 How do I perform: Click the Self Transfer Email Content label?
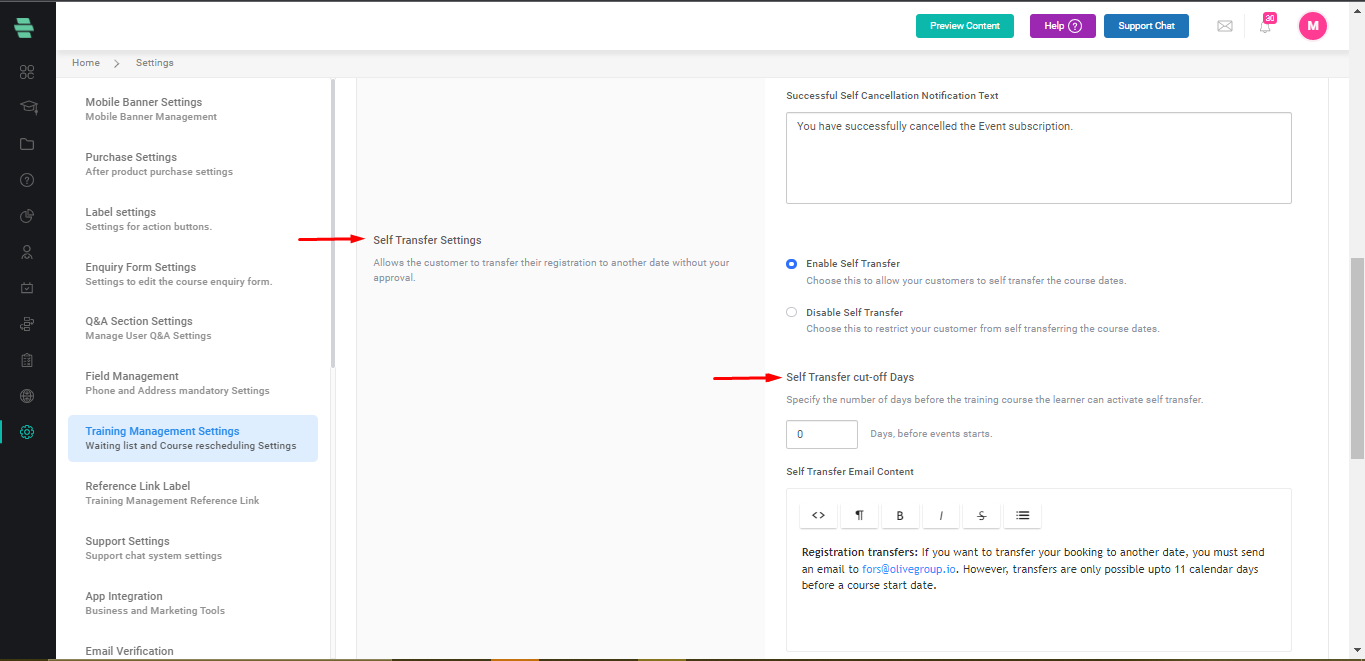pos(850,471)
